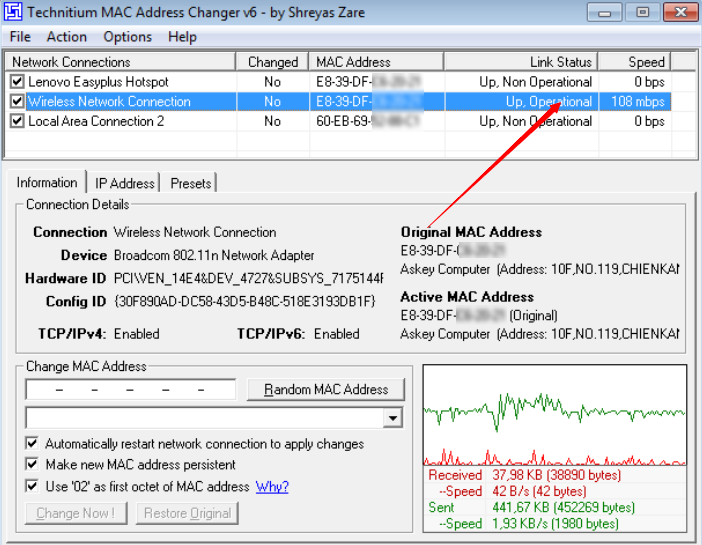The width and height of the screenshot is (702, 545).
Task: Click the network traffic graph
Action: click(x=554, y=415)
